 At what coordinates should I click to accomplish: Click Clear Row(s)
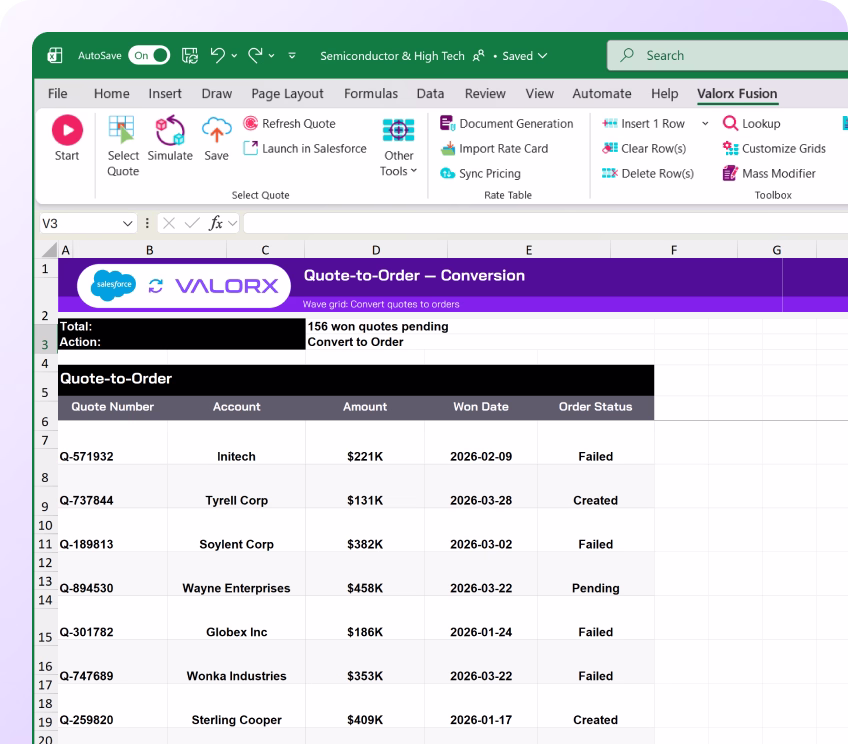pos(644,148)
